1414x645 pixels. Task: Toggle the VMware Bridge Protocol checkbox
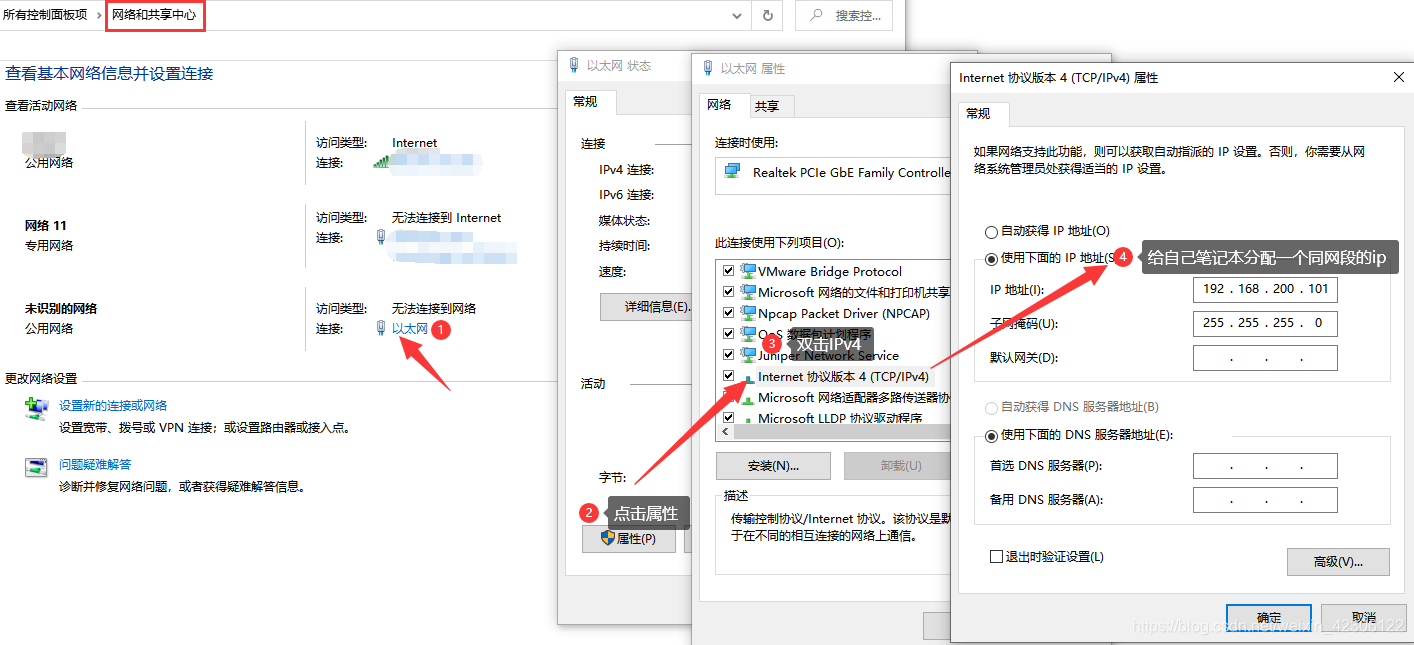[x=729, y=271]
